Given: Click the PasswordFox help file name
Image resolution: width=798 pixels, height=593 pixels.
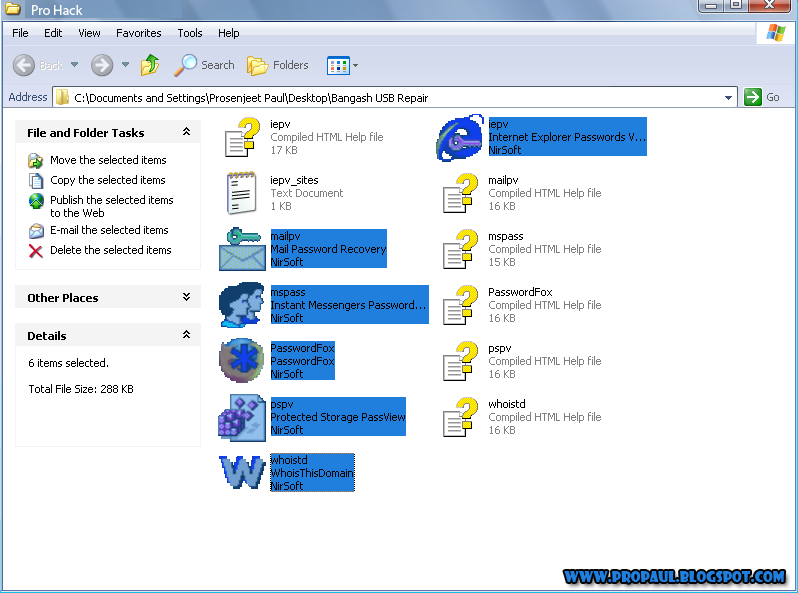Looking at the screenshot, I should pyautogui.click(x=520, y=292).
